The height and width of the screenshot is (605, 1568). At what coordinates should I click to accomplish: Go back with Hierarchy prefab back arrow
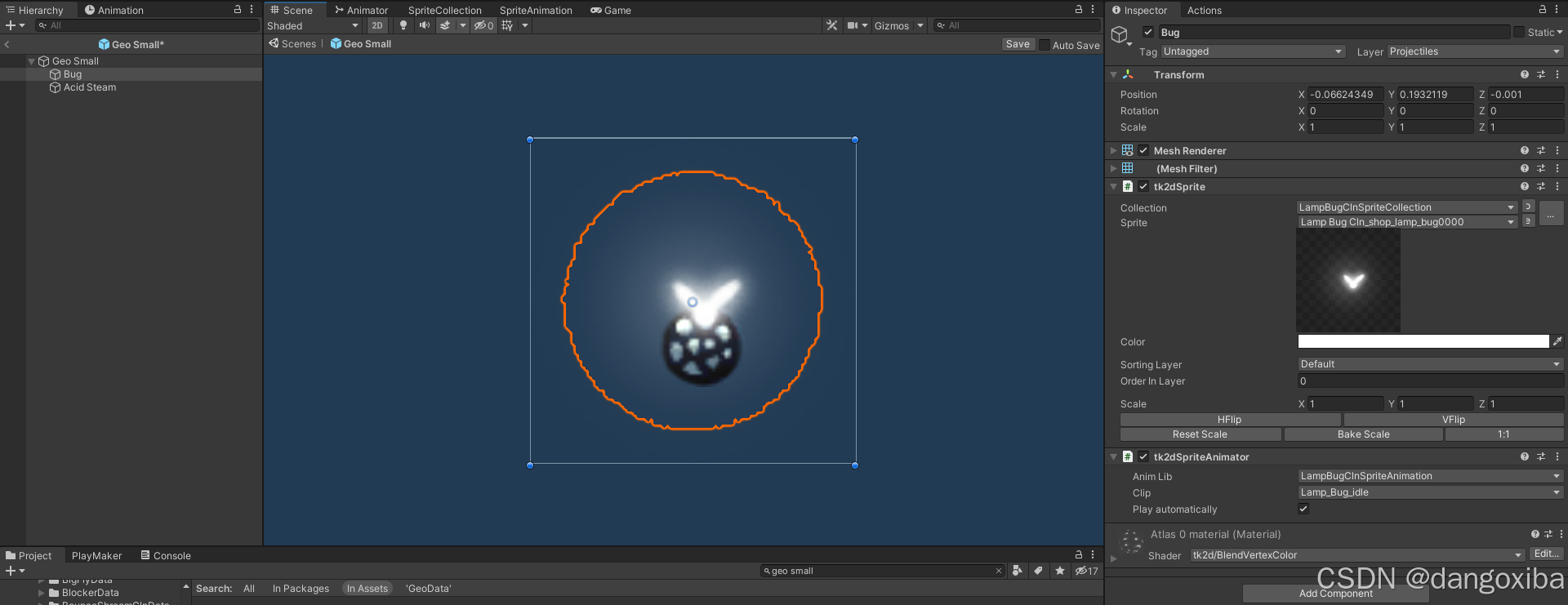pyautogui.click(x=7, y=44)
